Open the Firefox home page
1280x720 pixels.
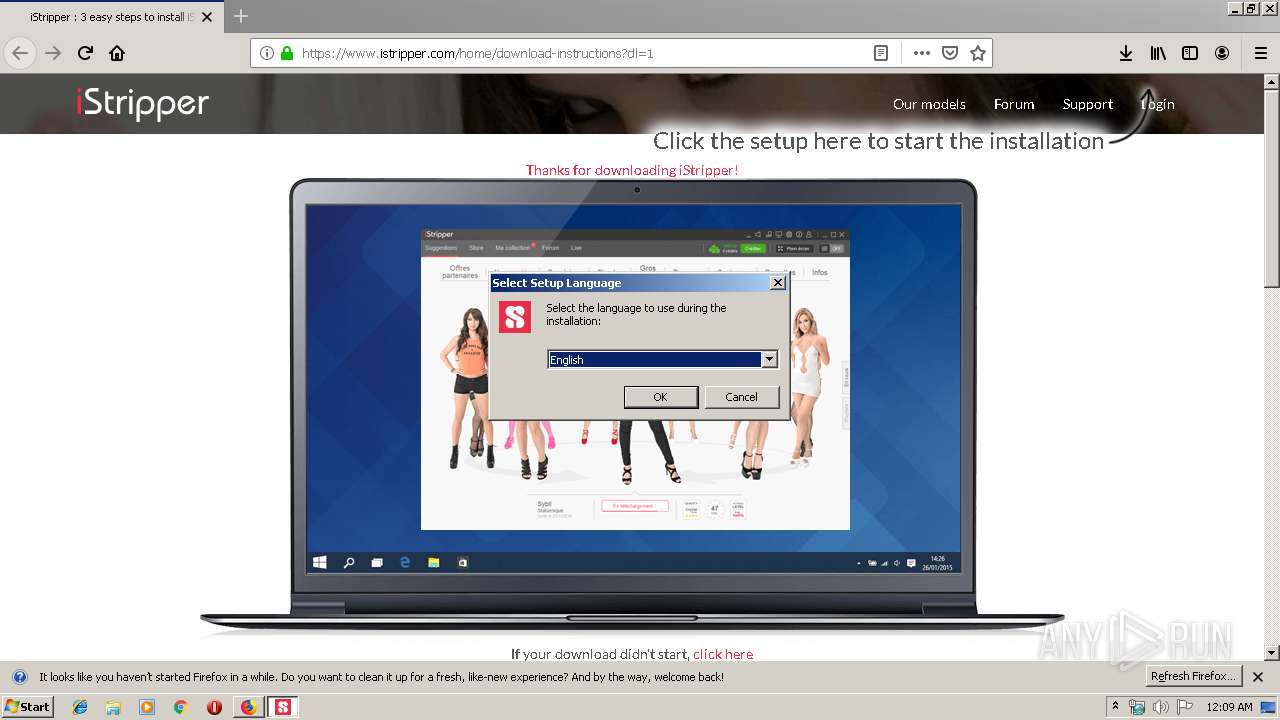117,53
